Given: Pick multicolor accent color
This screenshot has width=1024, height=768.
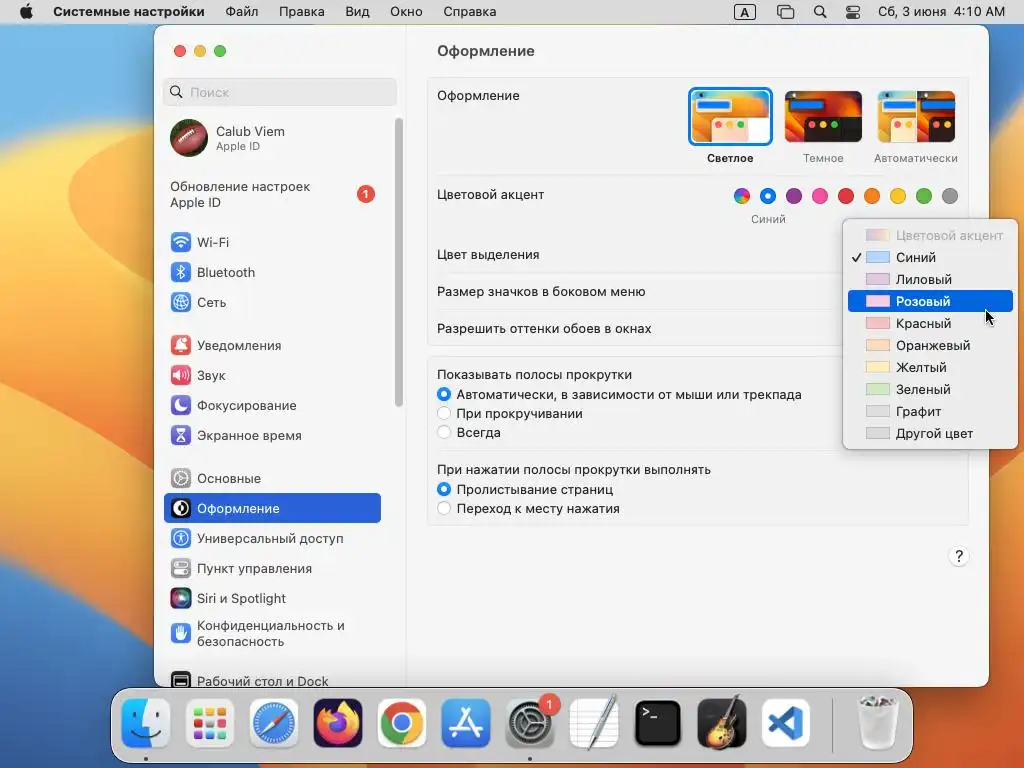Looking at the screenshot, I should pyautogui.click(x=742, y=195).
